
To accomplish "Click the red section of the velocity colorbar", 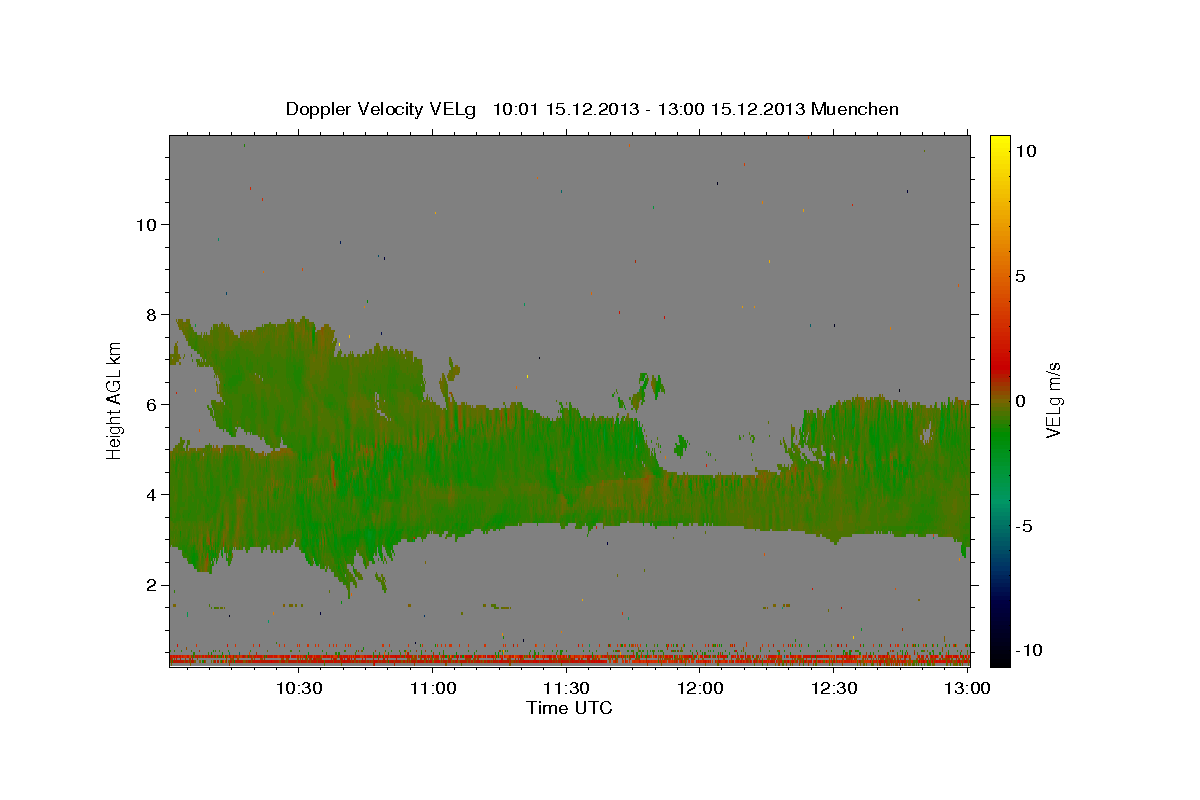I will [x=1000, y=365].
